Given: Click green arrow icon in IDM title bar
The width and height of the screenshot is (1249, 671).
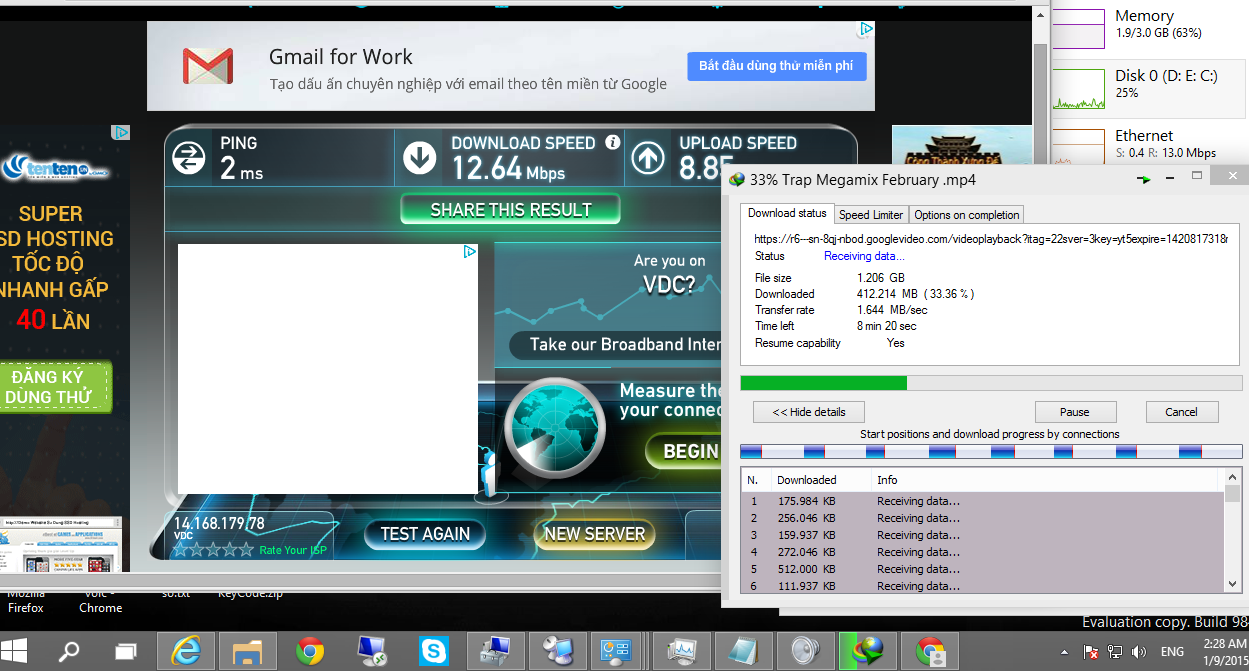Looking at the screenshot, I should 1144,180.
